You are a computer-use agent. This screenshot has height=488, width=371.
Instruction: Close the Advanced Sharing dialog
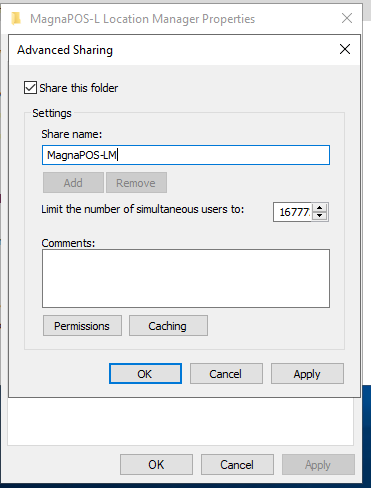click(x=345, y=49)
